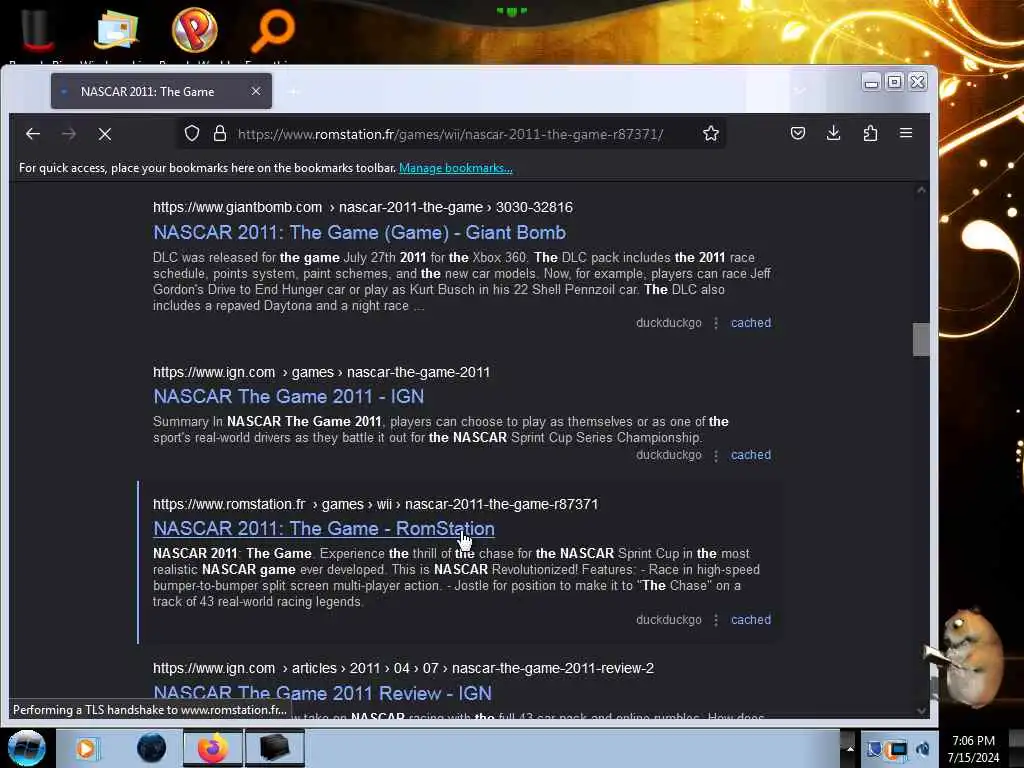Screen dimensions: 1024x768
Task: Open cached link for Giant Bomb result
Action: coord(751,323)
